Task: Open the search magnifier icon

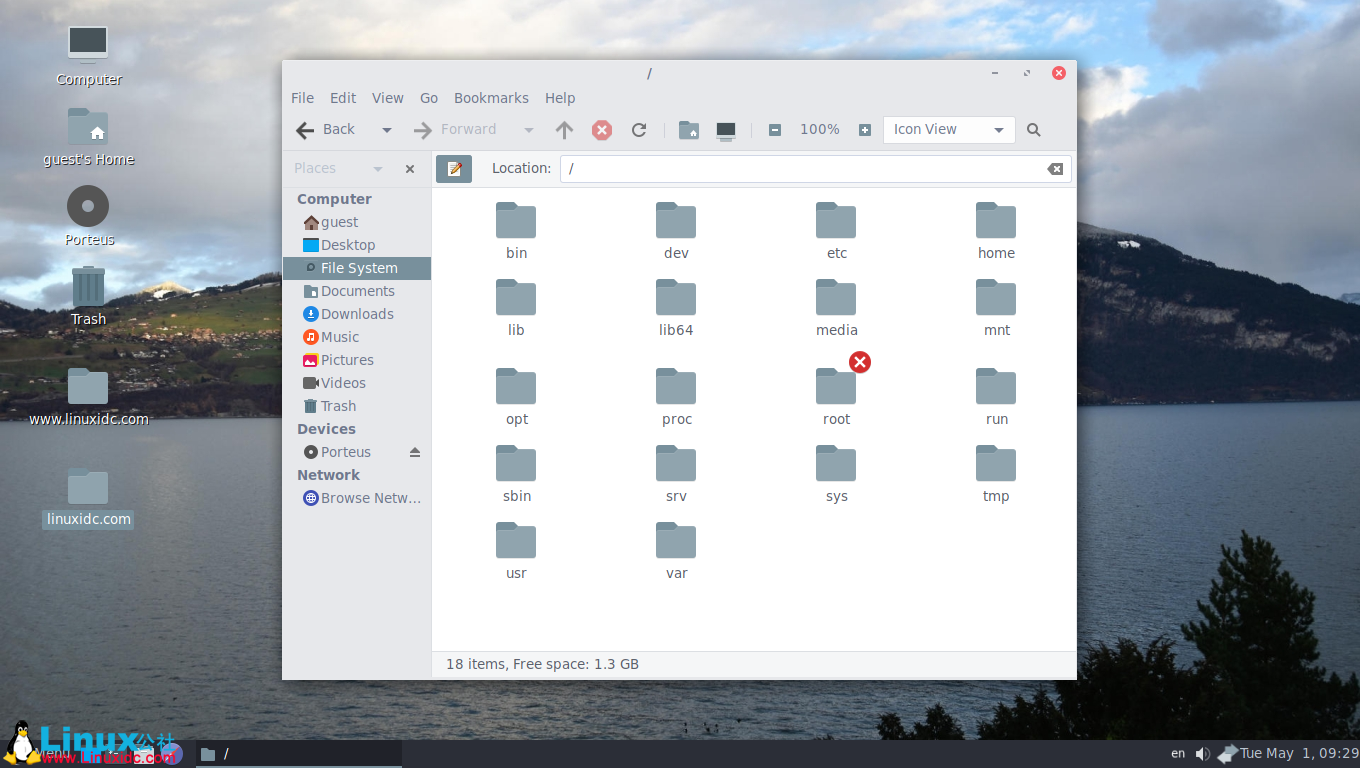Action: coord(1034,130)
